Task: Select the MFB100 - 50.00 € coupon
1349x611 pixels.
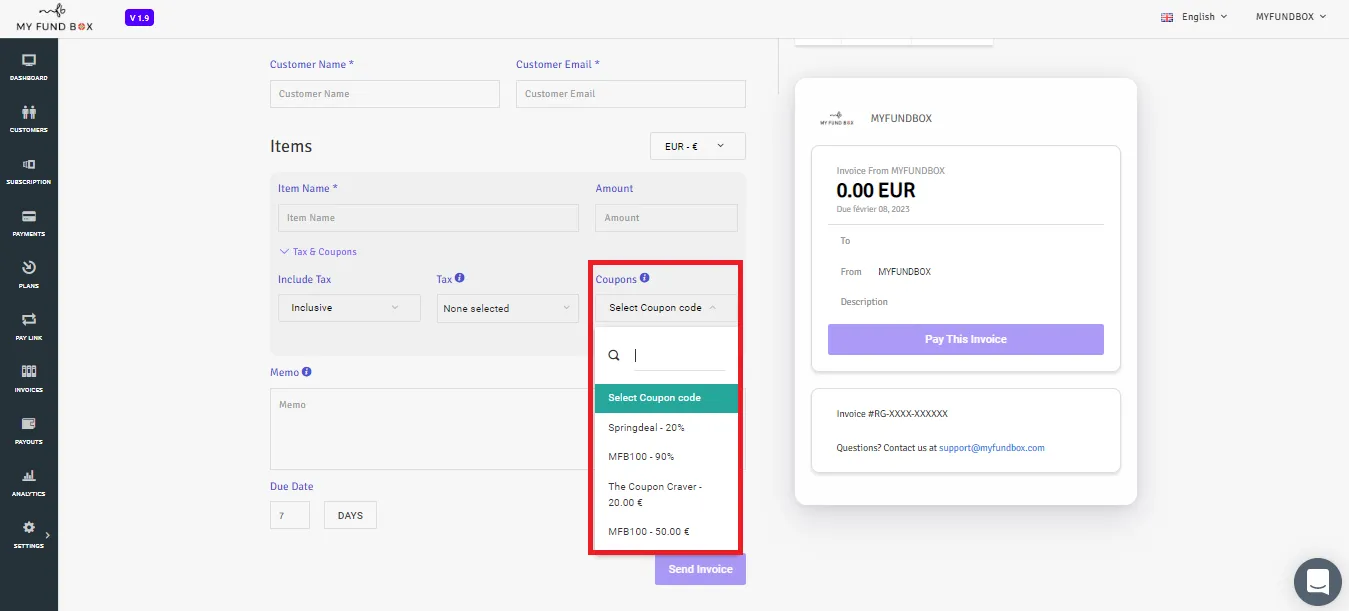Action: pyautogui.click(x=666, y=532)
